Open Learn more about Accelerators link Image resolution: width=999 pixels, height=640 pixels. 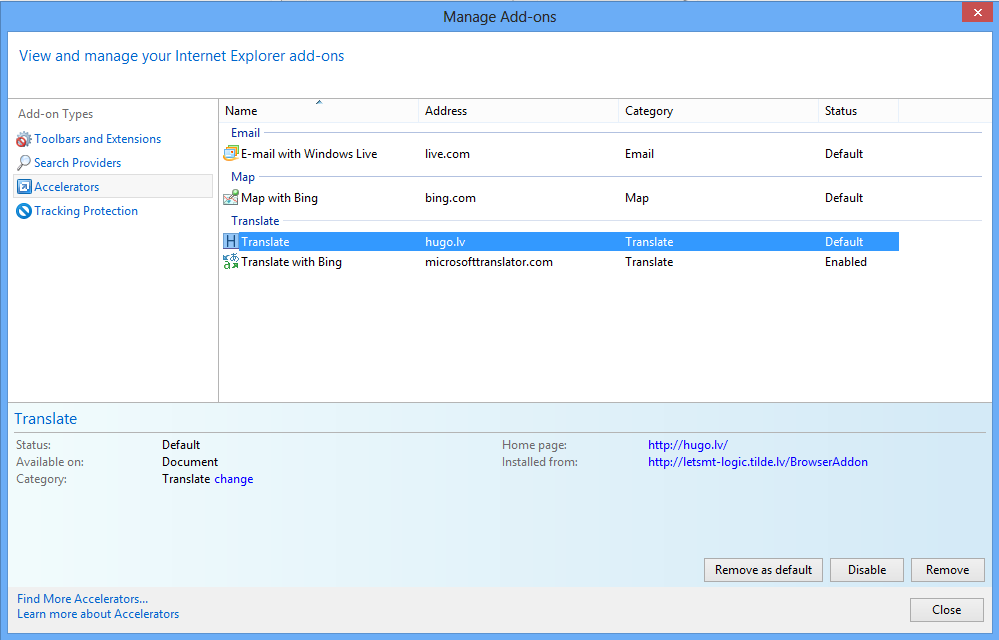[x=98, y=614]
